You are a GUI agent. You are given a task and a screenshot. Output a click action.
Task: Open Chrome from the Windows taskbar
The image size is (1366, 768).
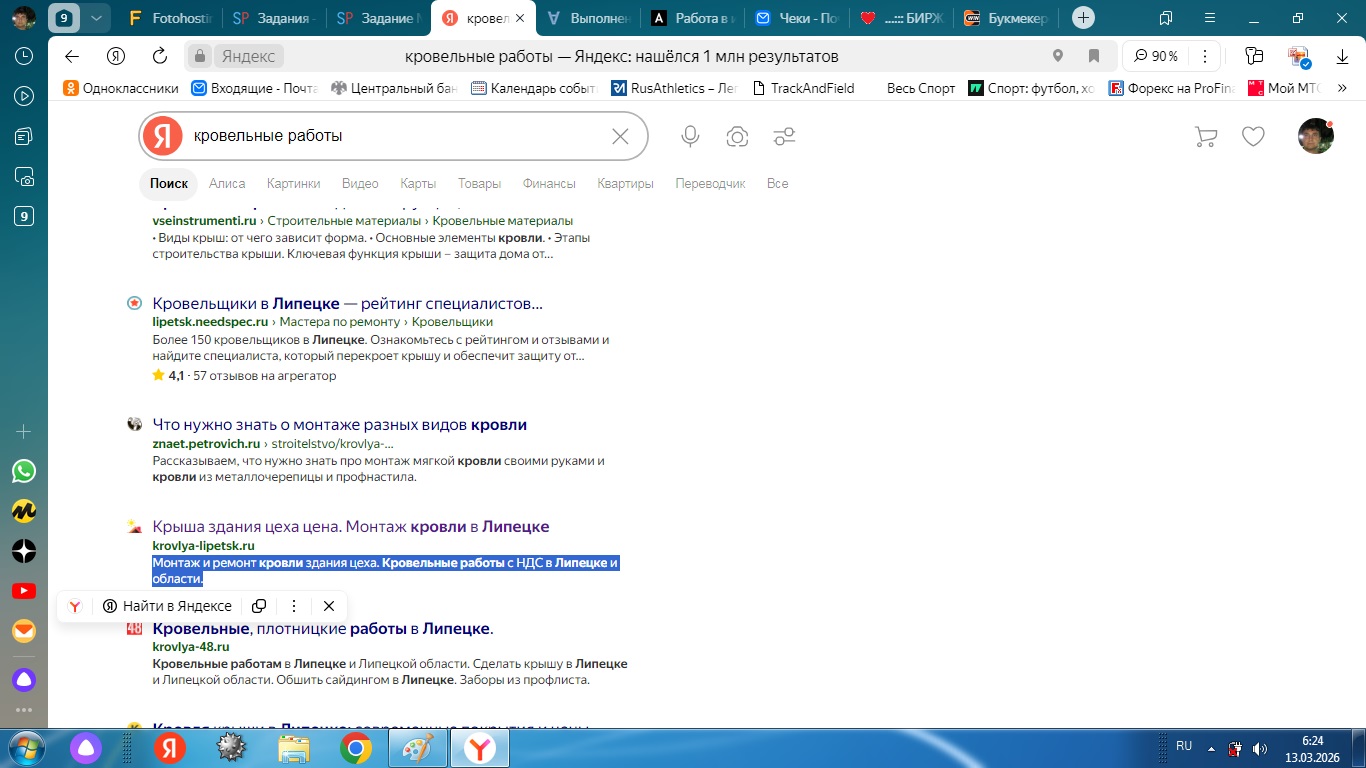[356, 747]
